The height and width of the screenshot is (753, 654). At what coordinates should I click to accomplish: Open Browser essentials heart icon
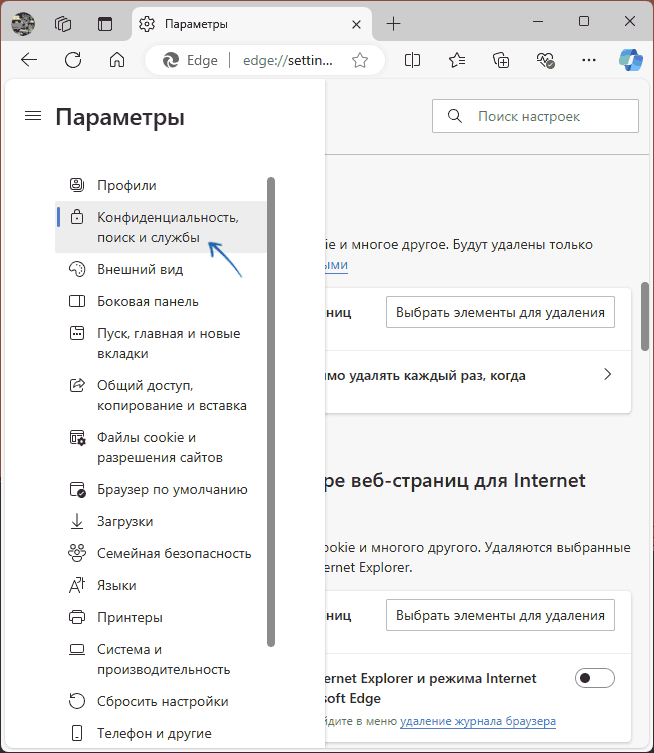(x=545, y=60)
